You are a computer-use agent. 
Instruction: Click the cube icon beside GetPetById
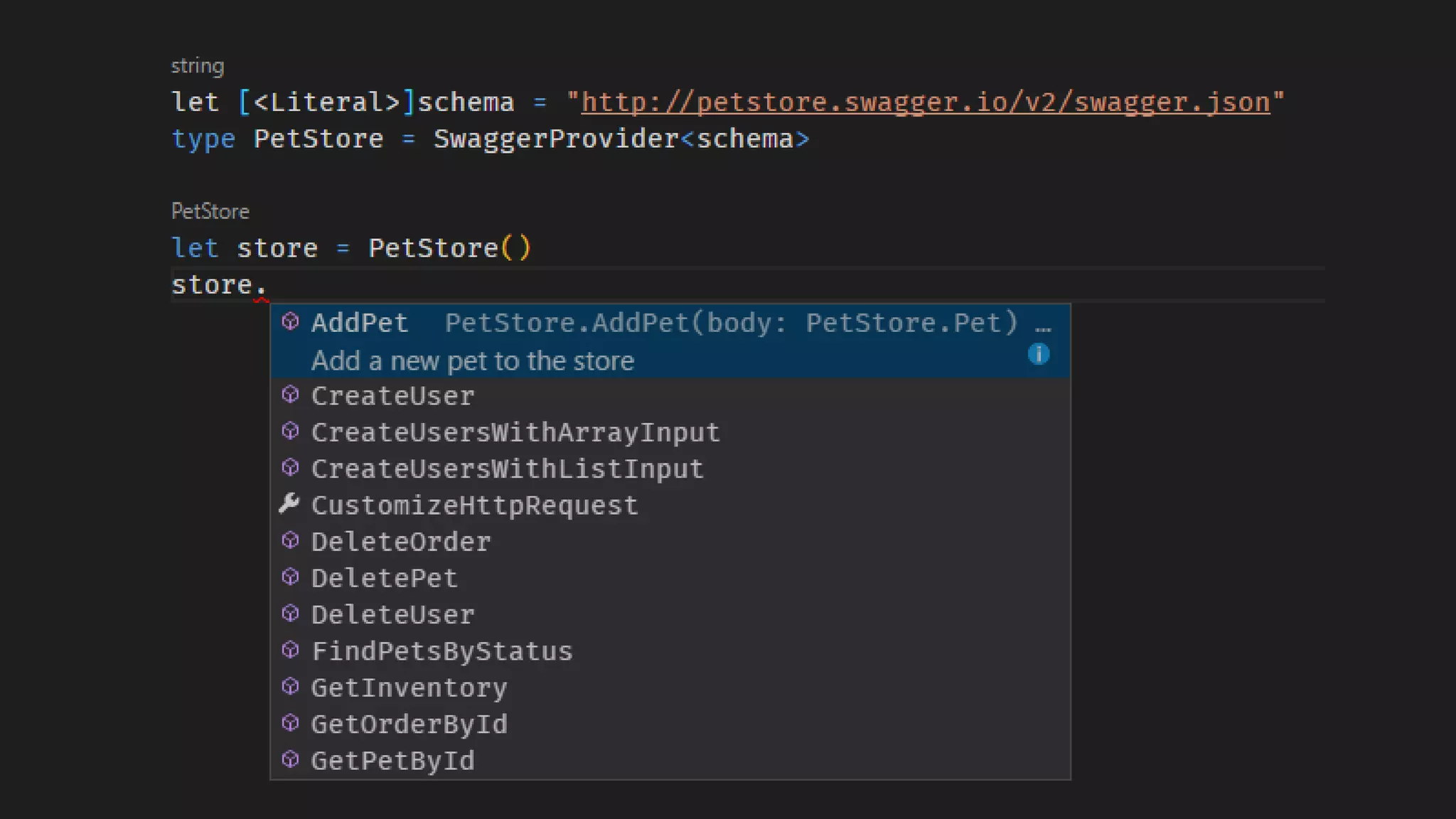(x=290, y=759)
